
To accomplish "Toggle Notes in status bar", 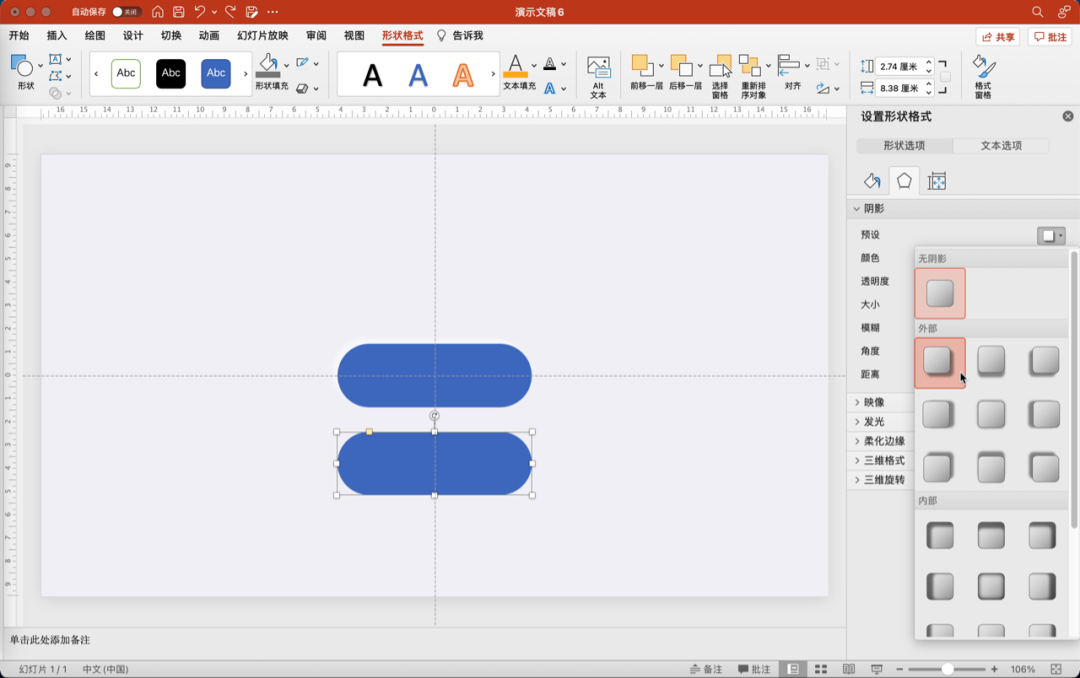I will click(x=706, y=669).
